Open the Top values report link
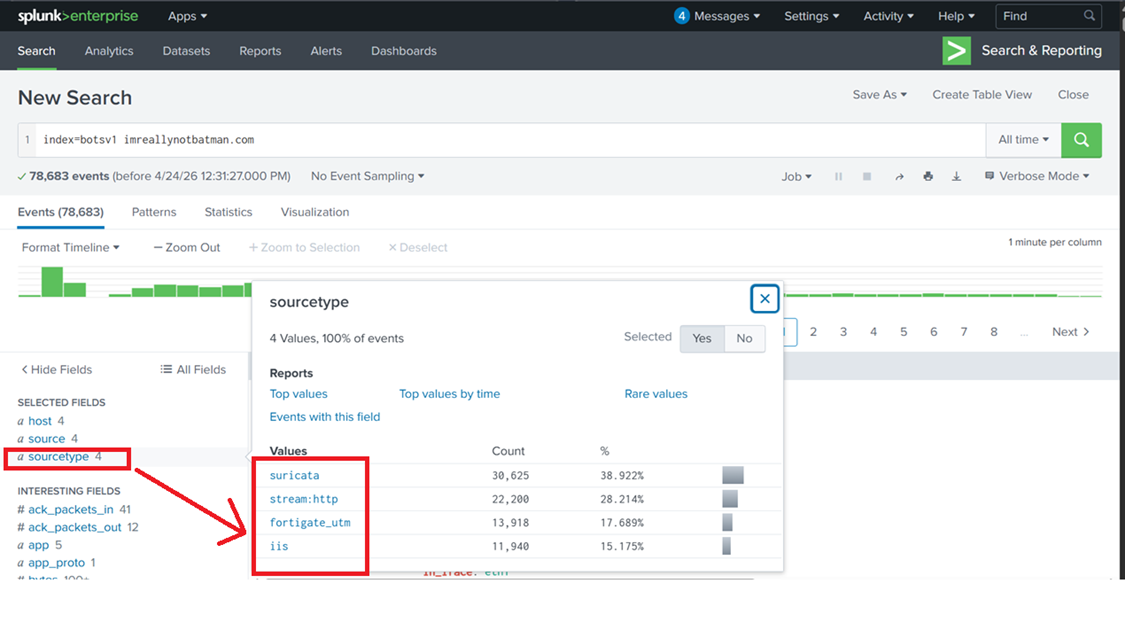 click(x=298, y=394)
